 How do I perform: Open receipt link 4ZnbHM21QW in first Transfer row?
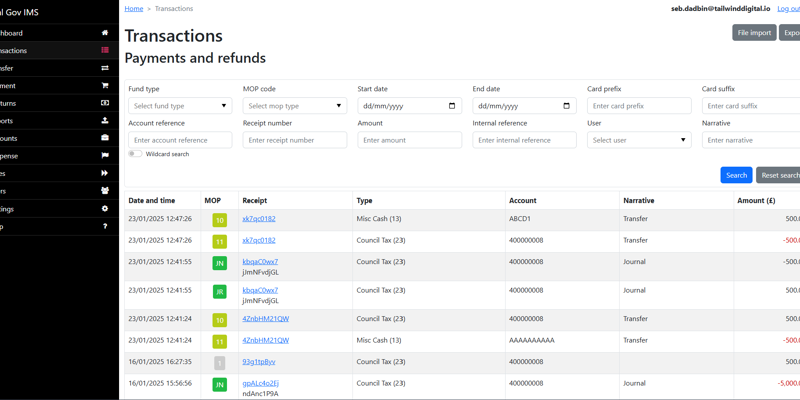[x=265, y=319]
